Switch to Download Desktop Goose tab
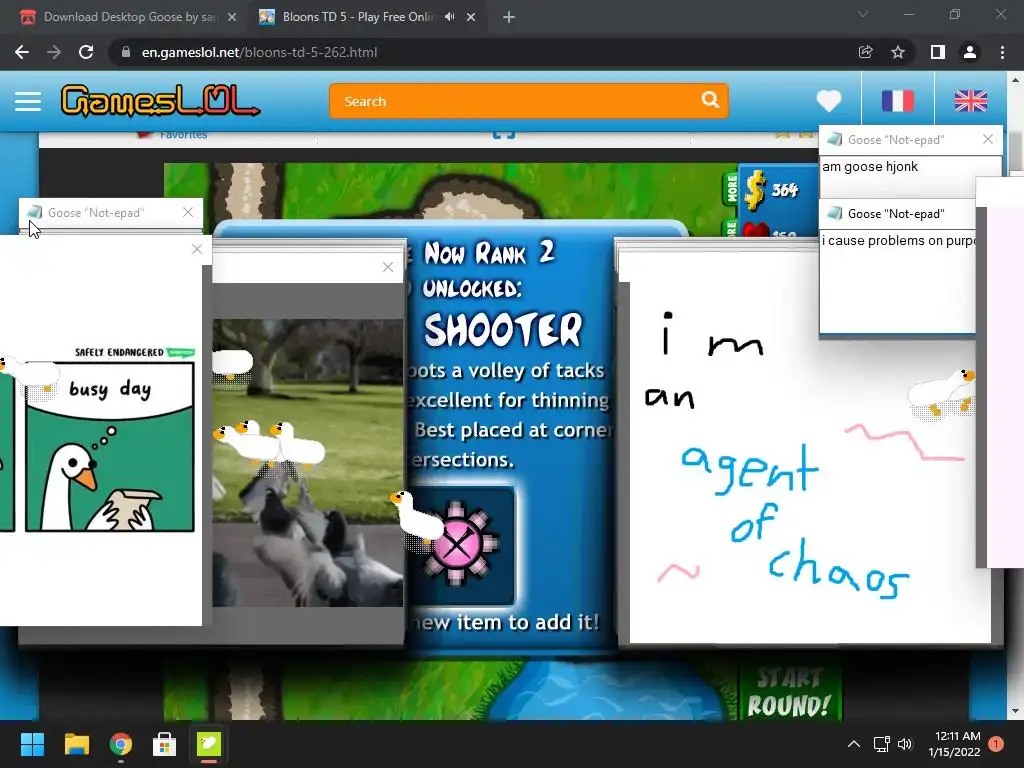 (128, 17)
